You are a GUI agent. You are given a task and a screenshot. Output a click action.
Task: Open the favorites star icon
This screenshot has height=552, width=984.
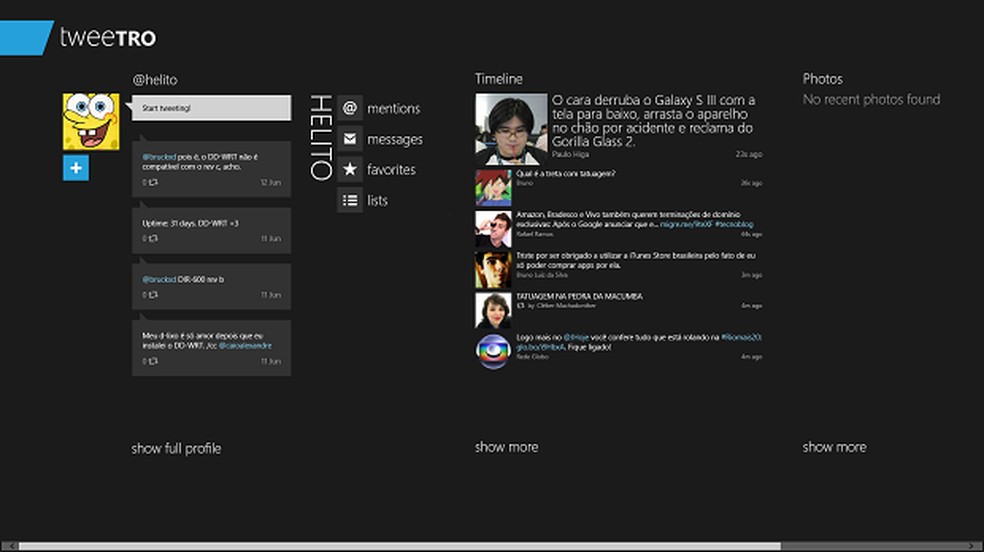coord(350,169)
